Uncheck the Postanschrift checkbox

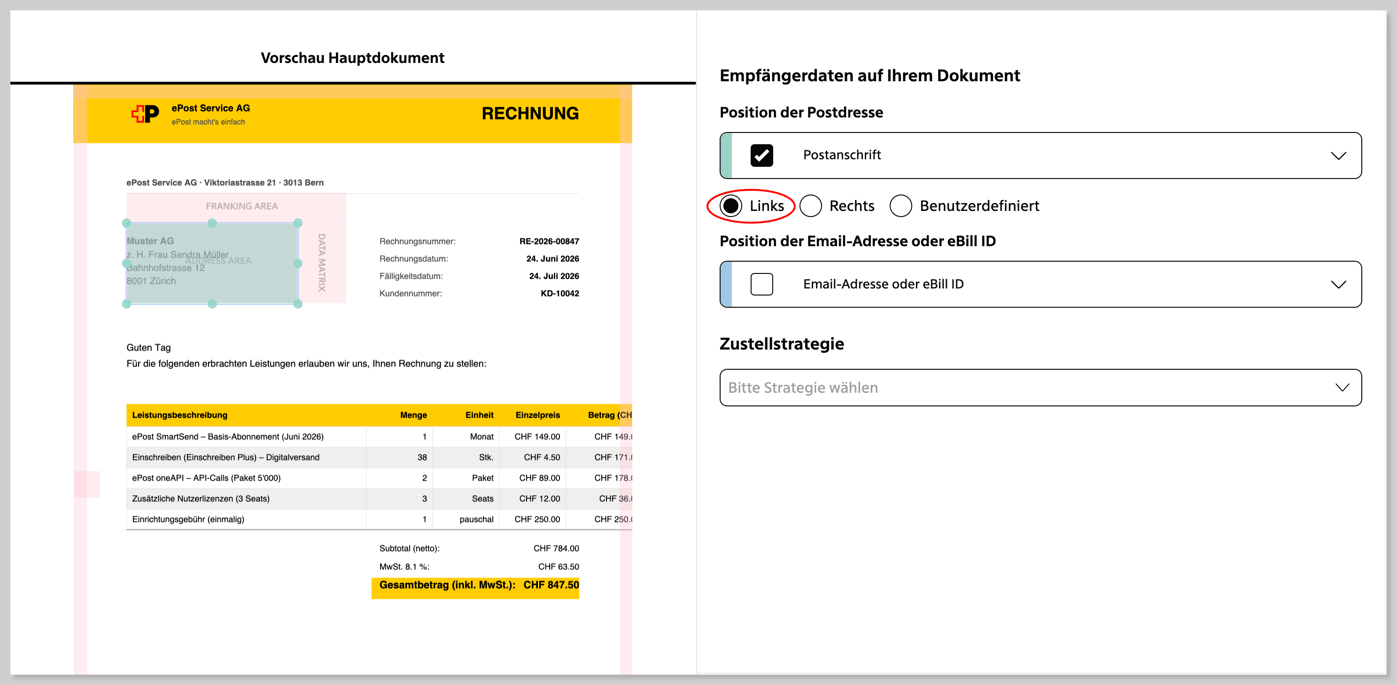point(762,155)
